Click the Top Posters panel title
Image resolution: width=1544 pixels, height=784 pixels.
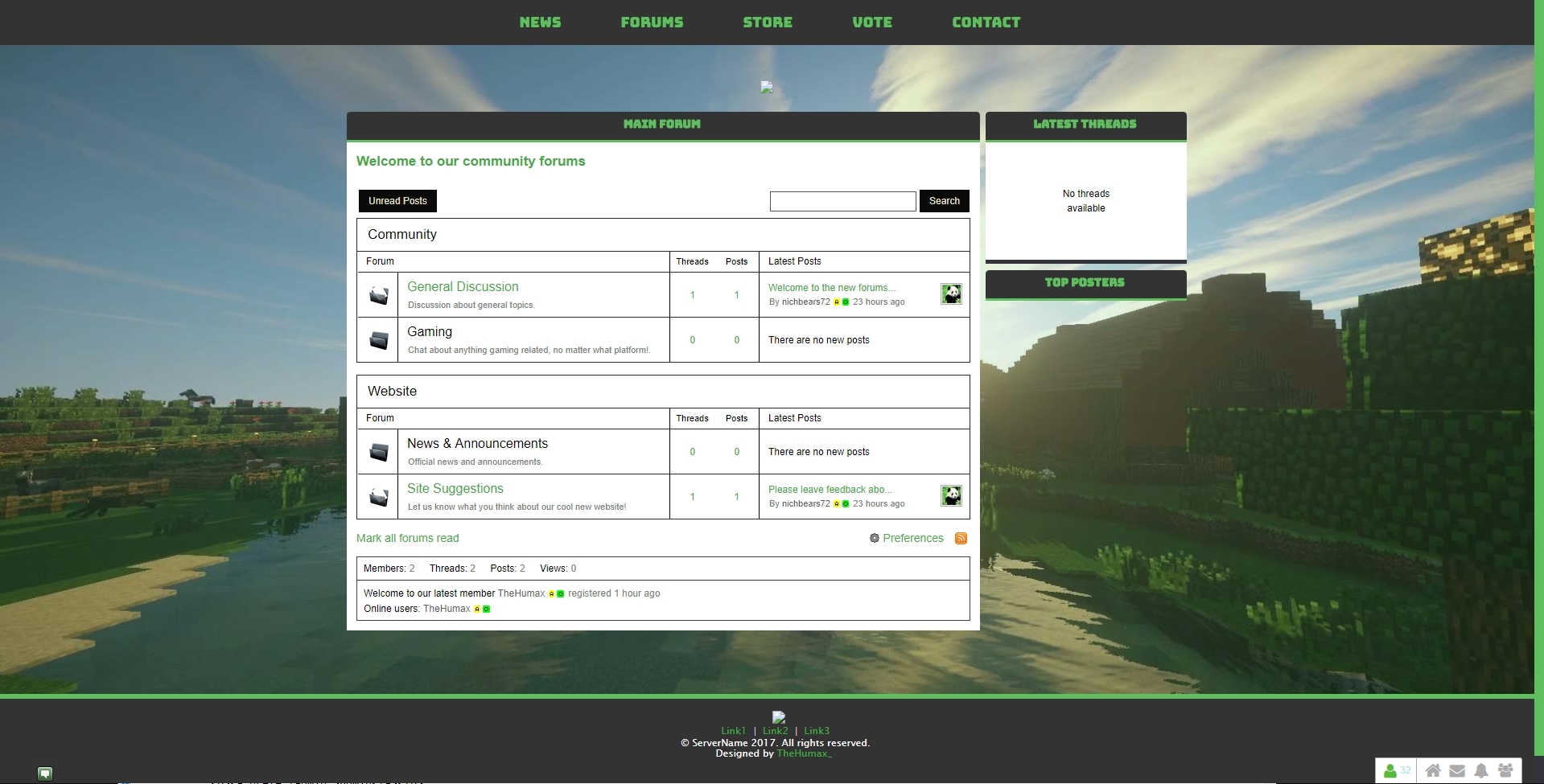click(x=1085, y=282)
